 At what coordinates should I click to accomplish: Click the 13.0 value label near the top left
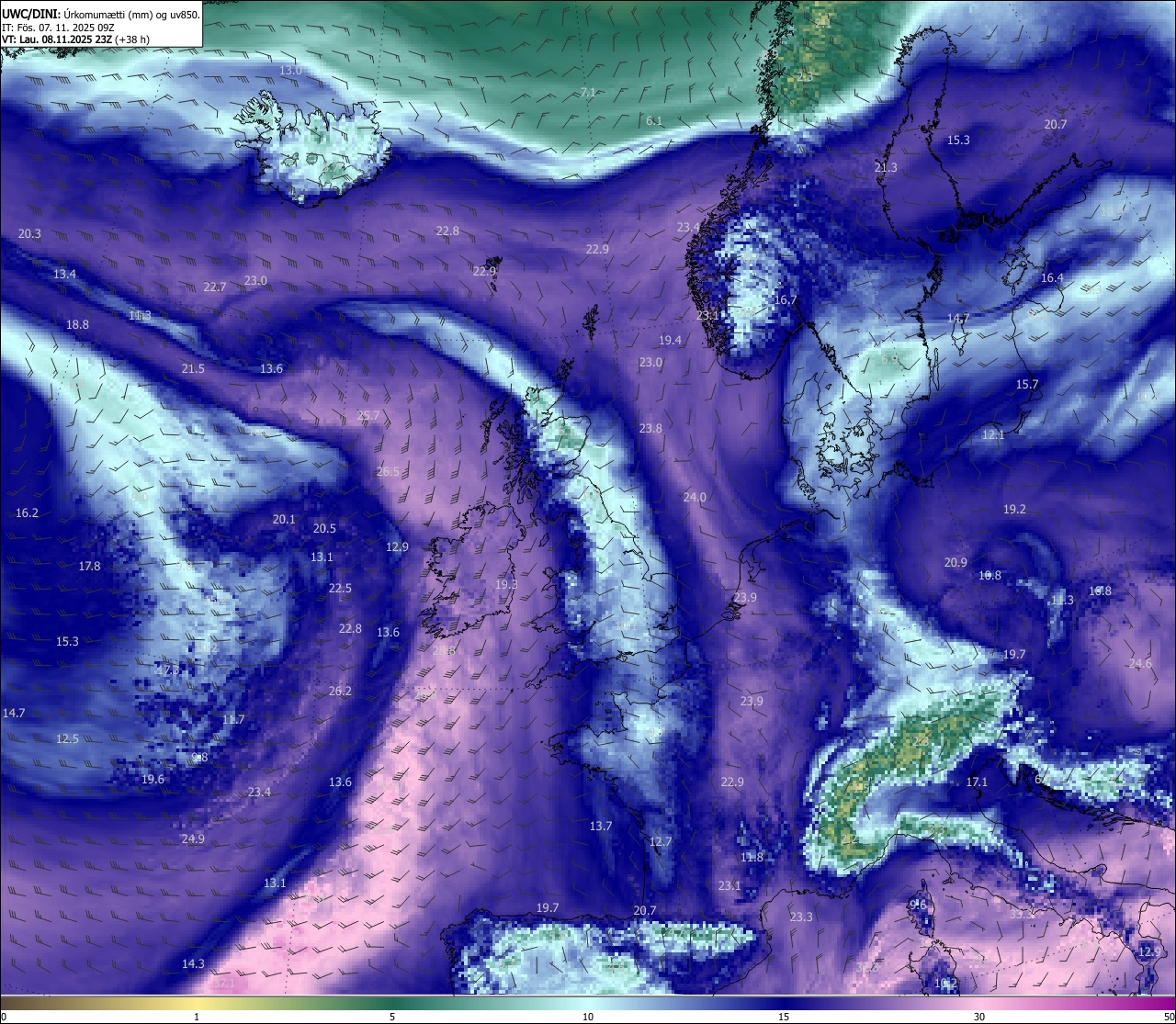coord(290,70)
